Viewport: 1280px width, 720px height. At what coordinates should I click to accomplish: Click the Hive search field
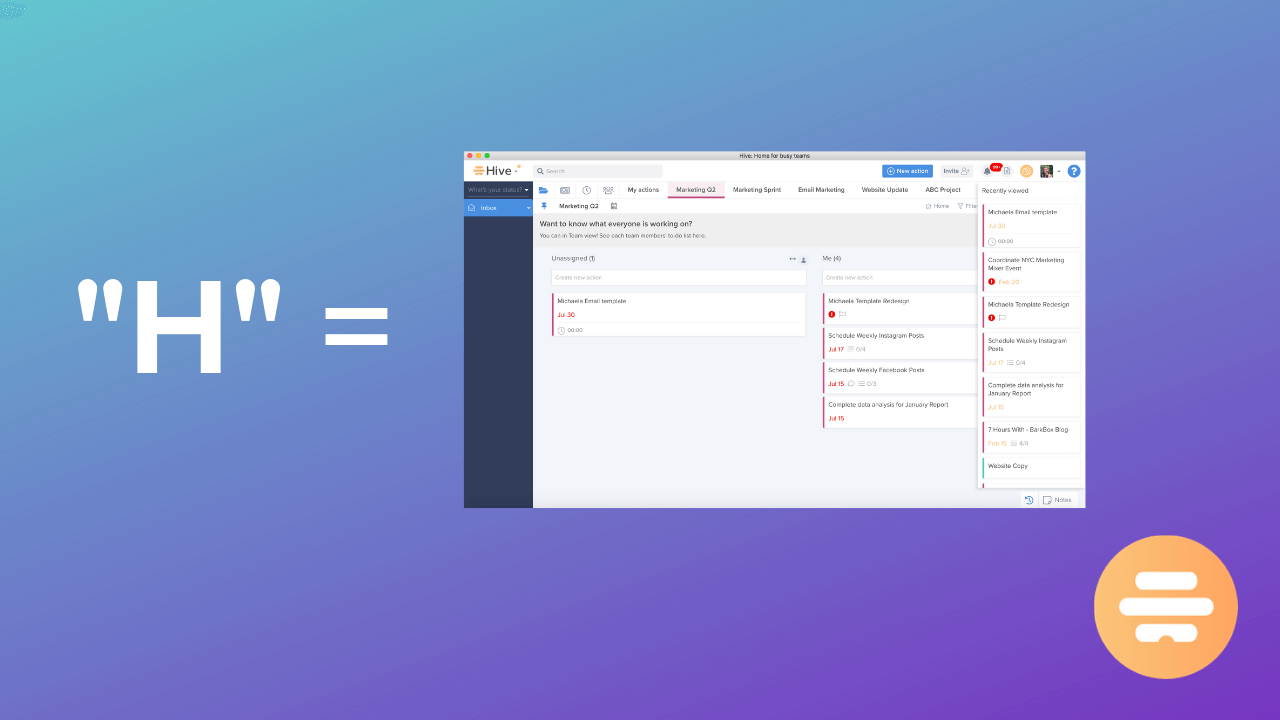(x=598, y=171)
